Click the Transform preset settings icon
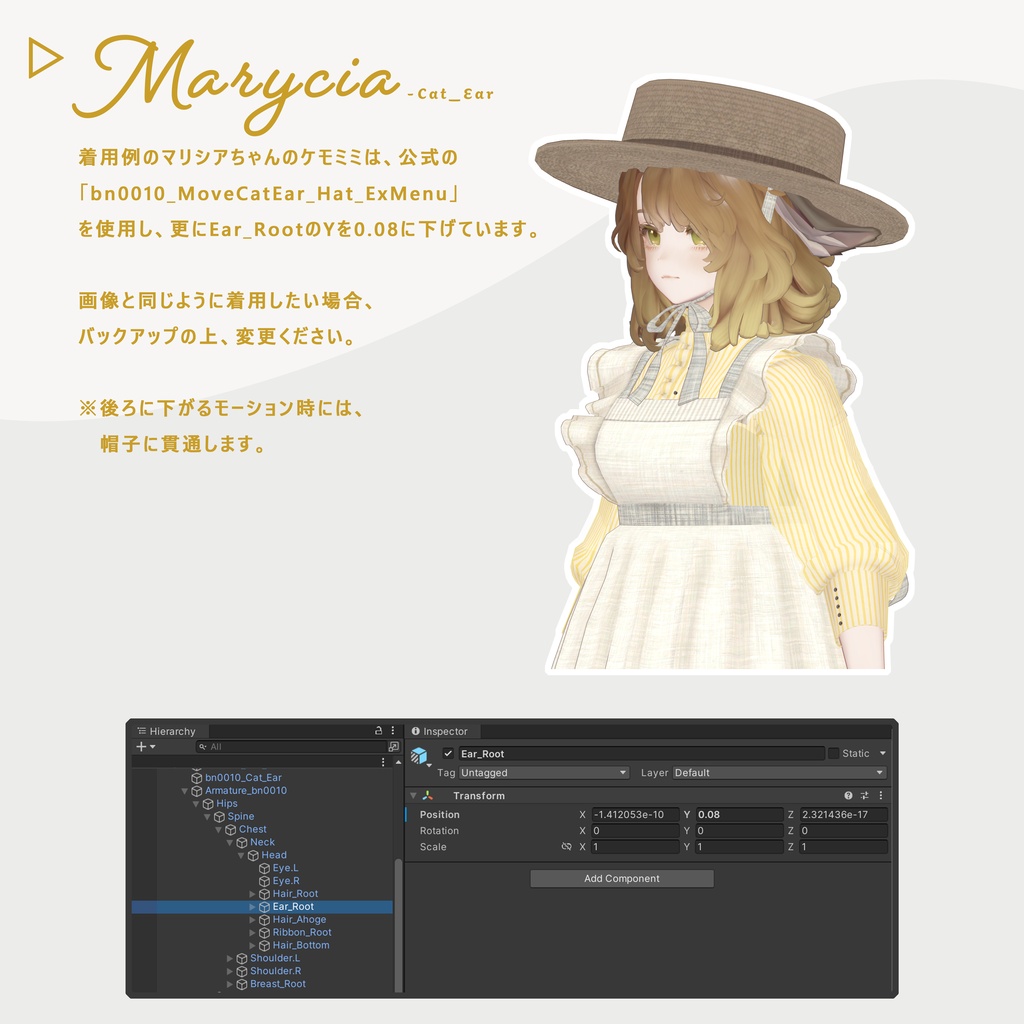Image resolution: width=1024 pixels, height=1024 pixels. [x=864, y=795]
